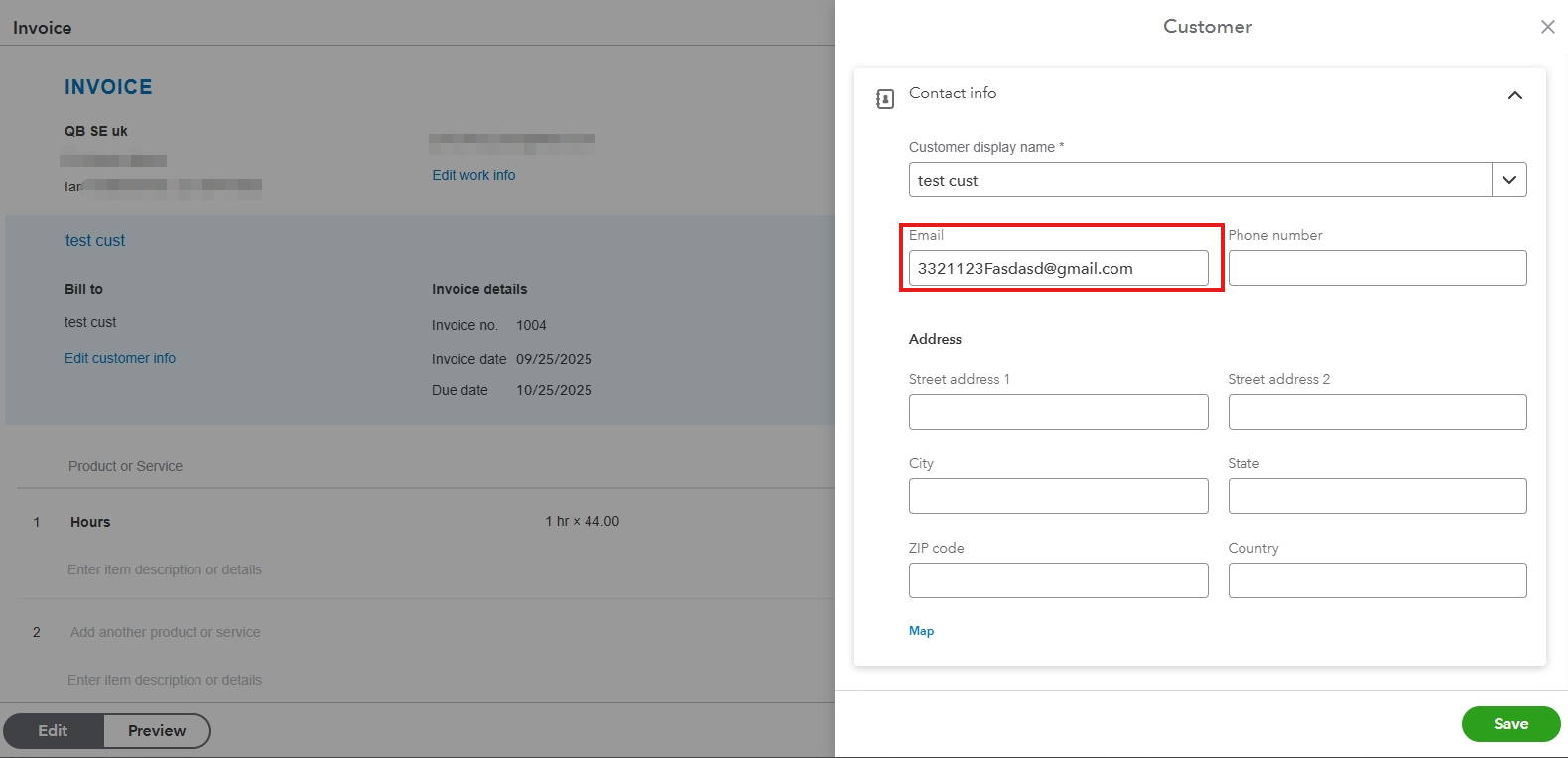Click the Contact info address book icon

pos(885,98)
